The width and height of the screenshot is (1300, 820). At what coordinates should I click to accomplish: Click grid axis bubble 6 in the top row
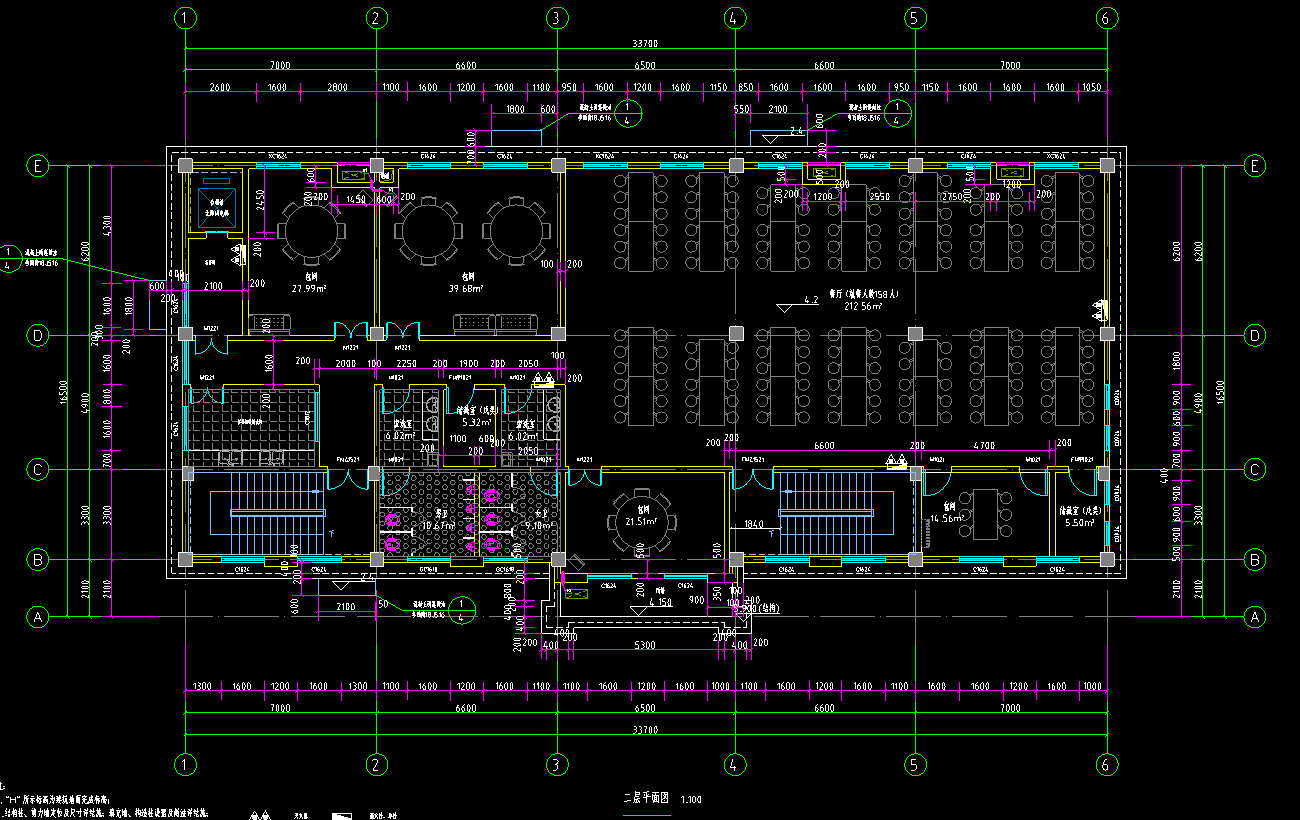click(1106, 18)
